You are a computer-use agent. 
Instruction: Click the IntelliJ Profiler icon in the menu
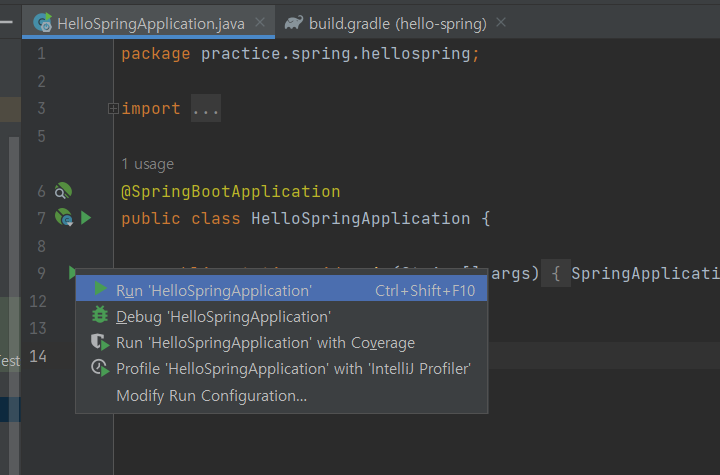click(100, 368)
